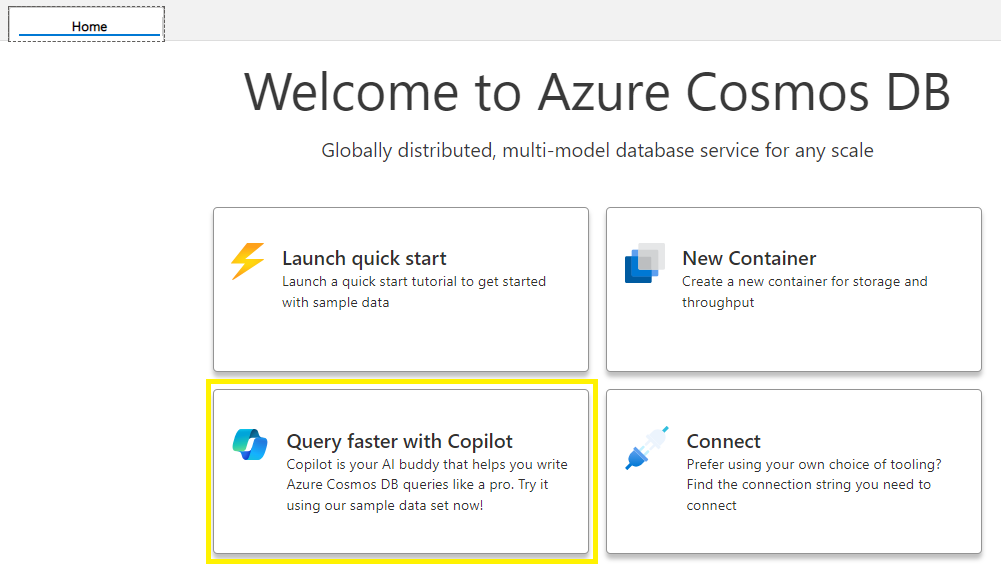Click the blank left pane below Home tab
Screen dimensions: 1001x576
coord(102,307)
